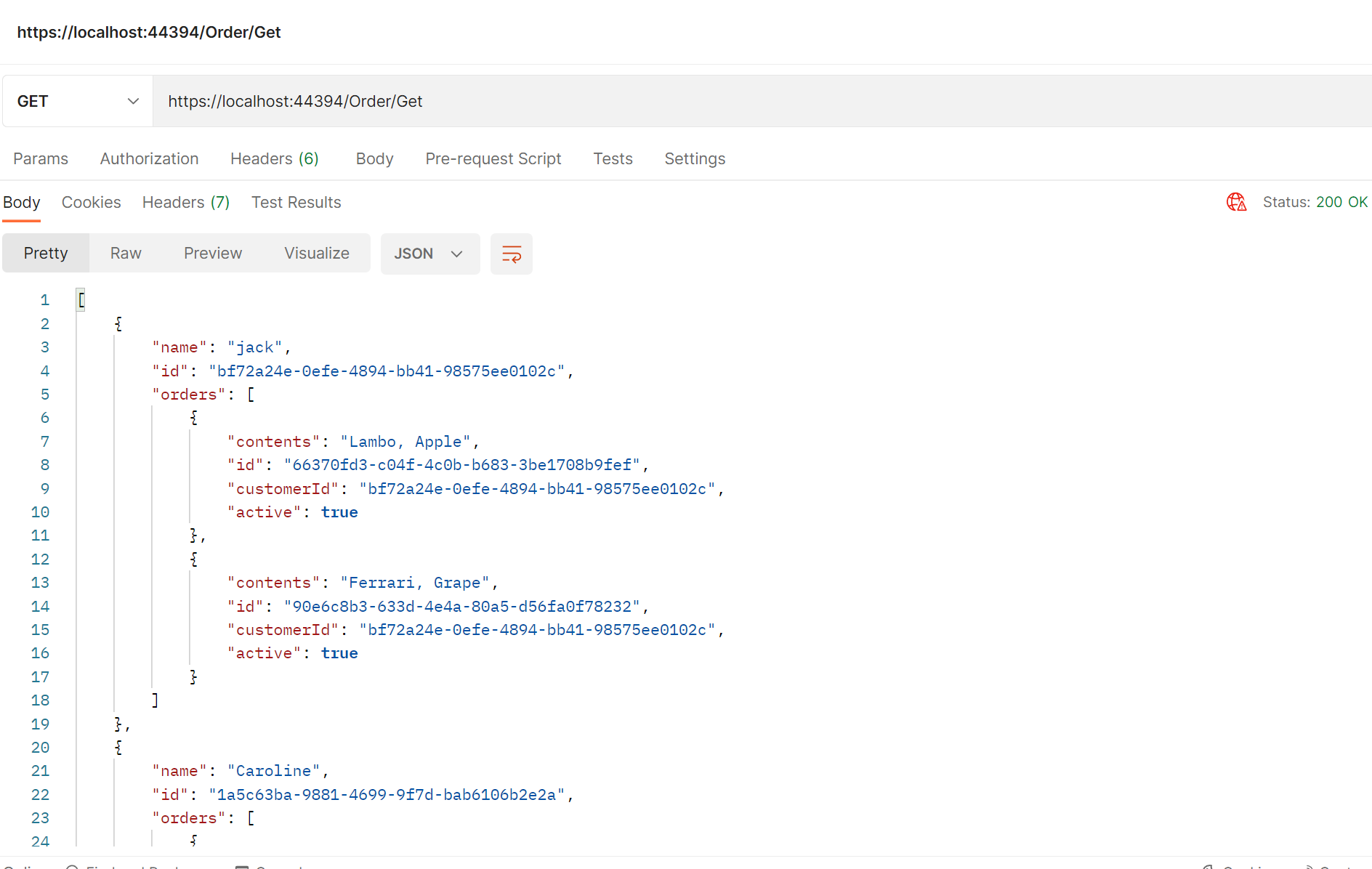The height and width of the screenshot is (869, 1372).
Task: Open the response Headers (7) tab
Action: [x=185, y=202]
